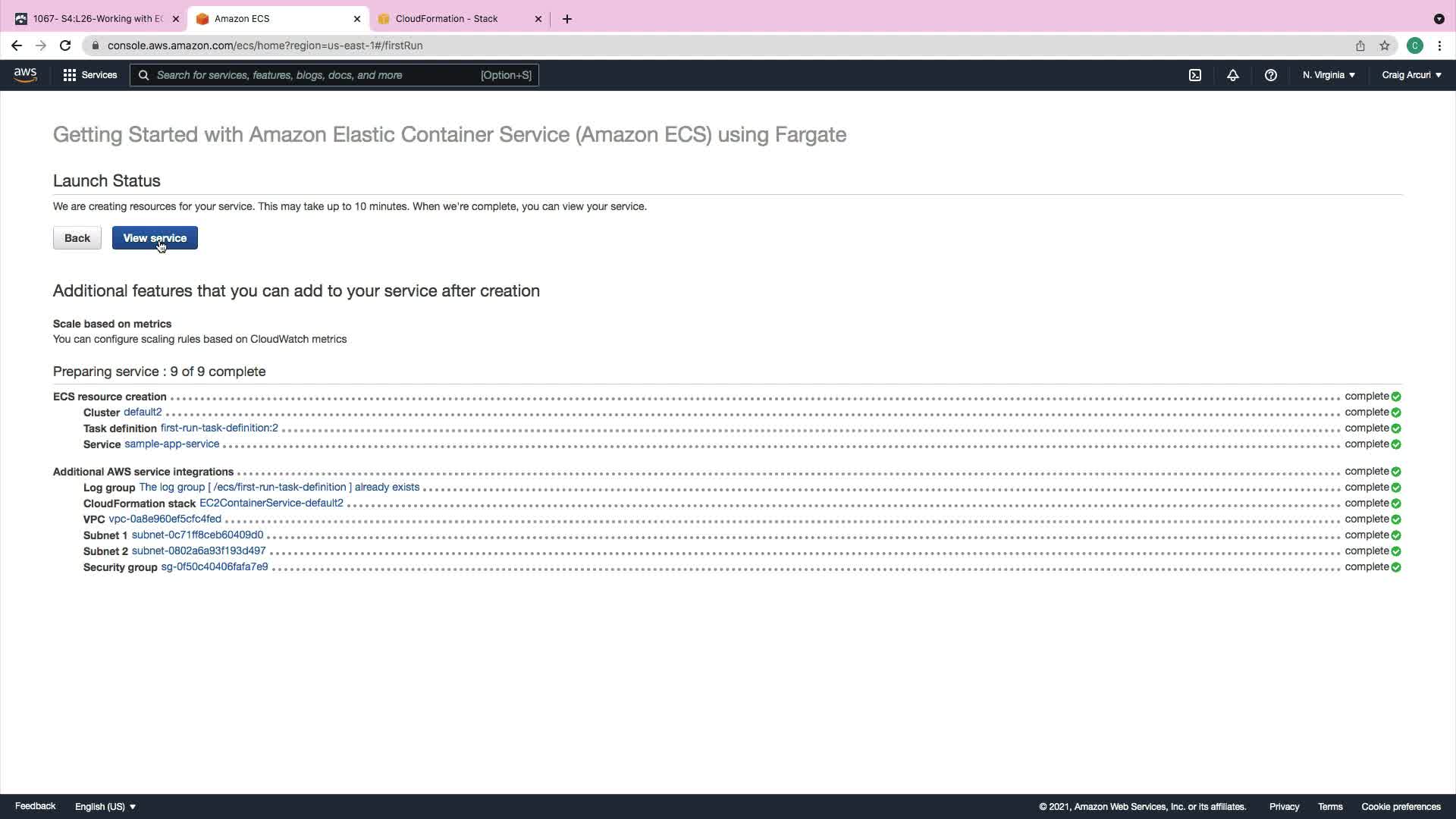
Task: Open the Craig Arcuri account dropdown
Action: click(x=1411, y=75)
